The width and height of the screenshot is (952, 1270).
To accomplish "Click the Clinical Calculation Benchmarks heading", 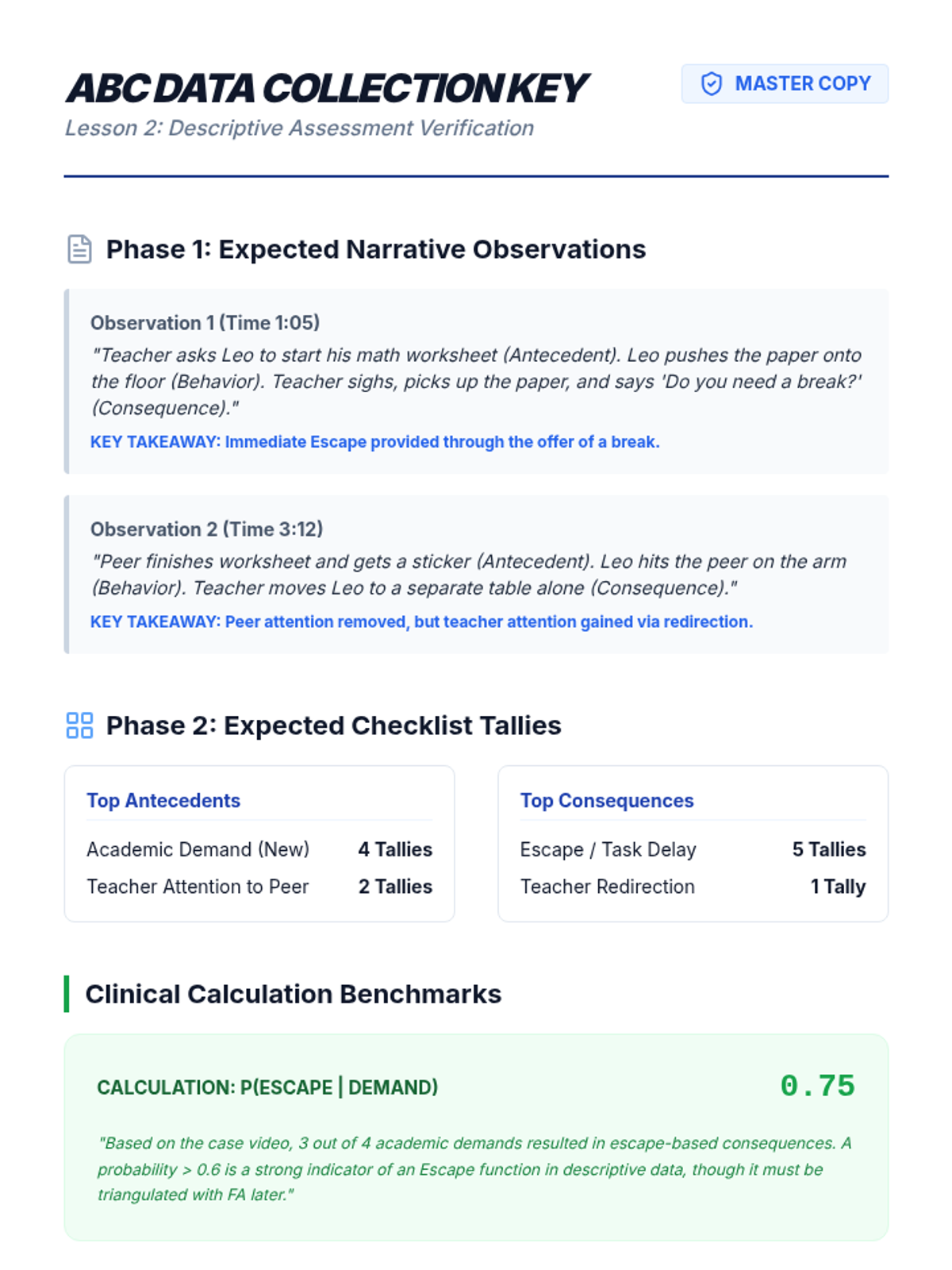I will (293, 994).
